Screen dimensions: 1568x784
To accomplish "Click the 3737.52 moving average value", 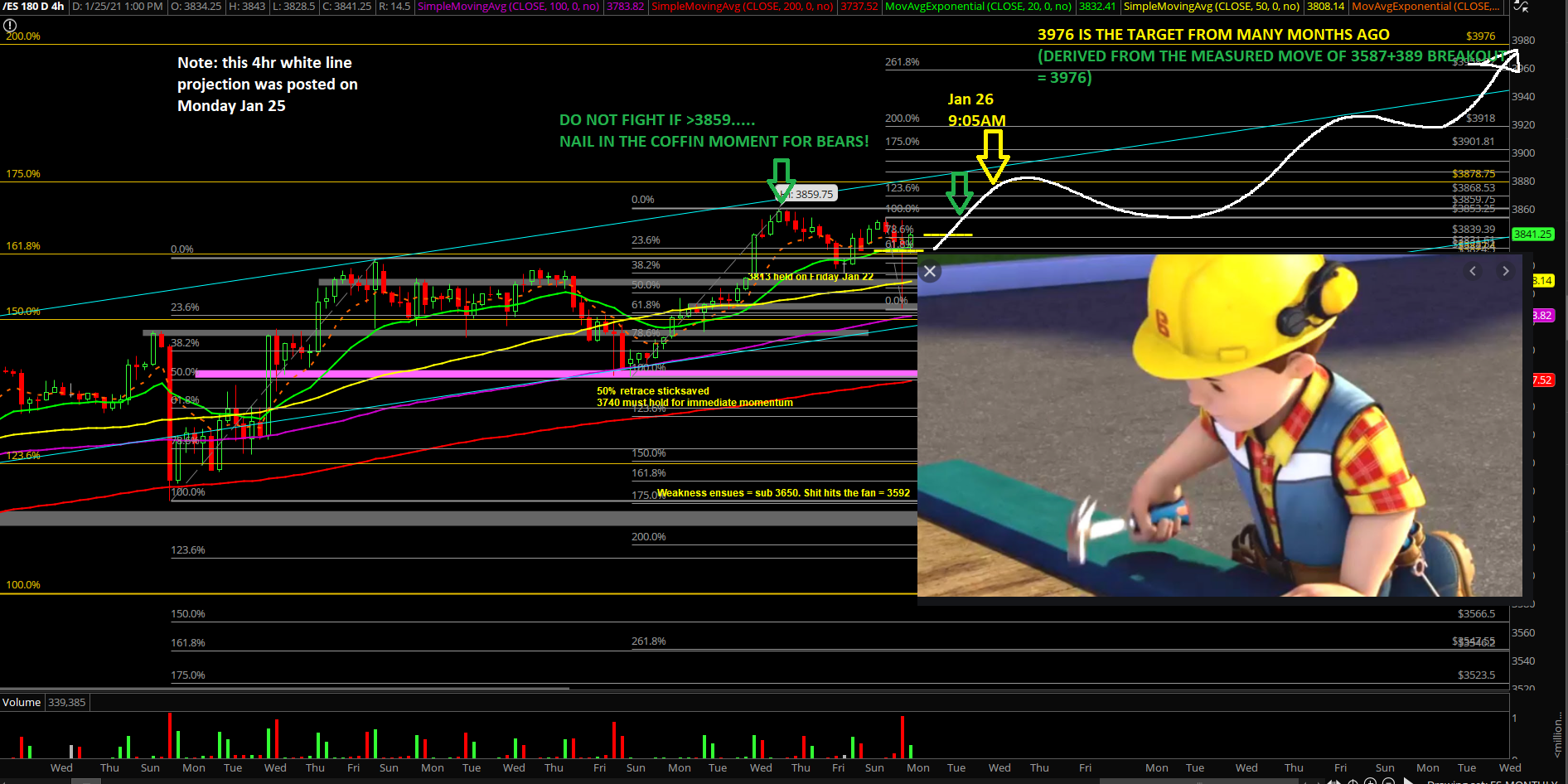I will tap(859, 7).
